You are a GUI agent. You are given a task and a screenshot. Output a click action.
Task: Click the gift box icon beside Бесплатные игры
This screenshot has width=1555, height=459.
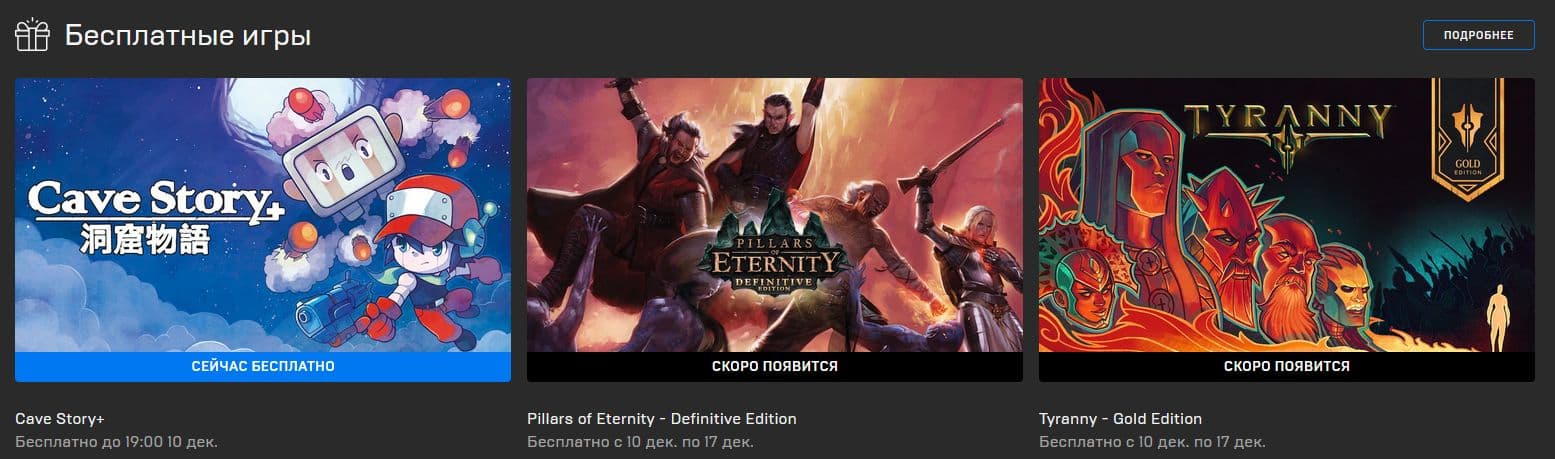(32, 35)
